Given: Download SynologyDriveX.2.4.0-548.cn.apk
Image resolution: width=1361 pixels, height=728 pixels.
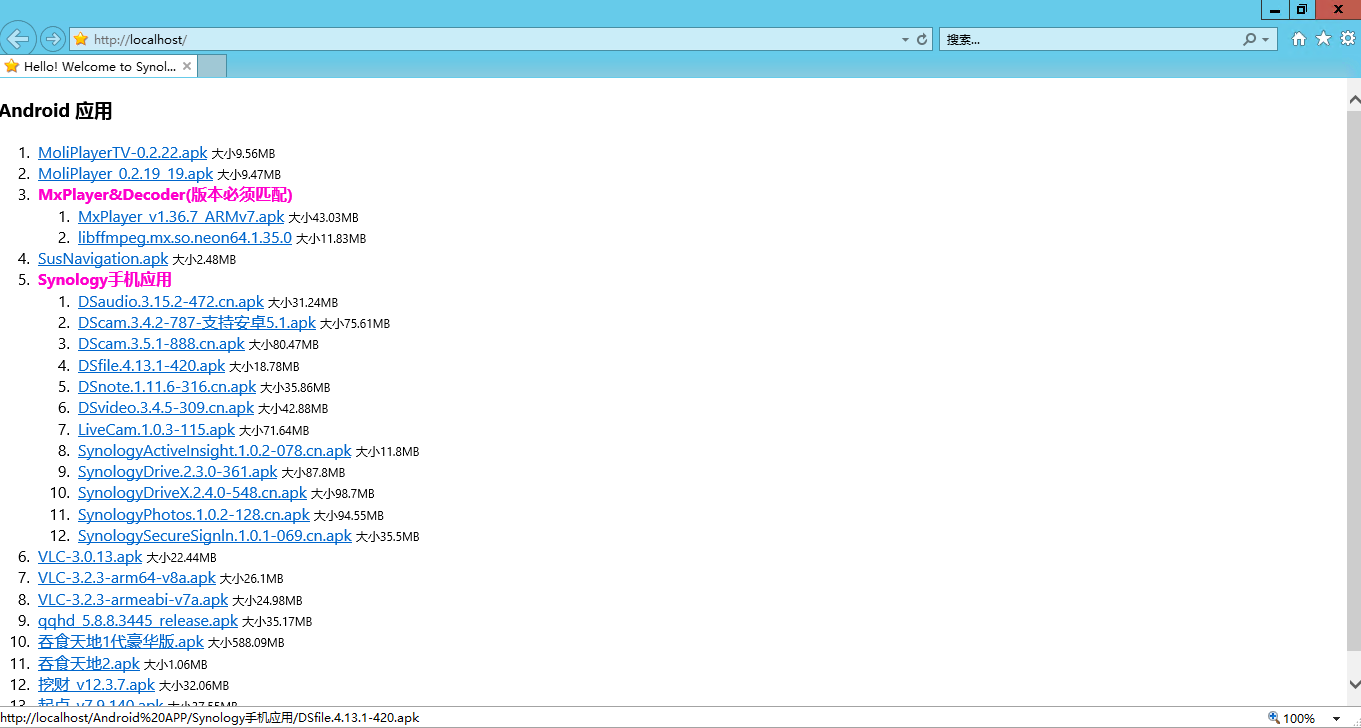Looking at the screenshot, I should pos(192,493).
